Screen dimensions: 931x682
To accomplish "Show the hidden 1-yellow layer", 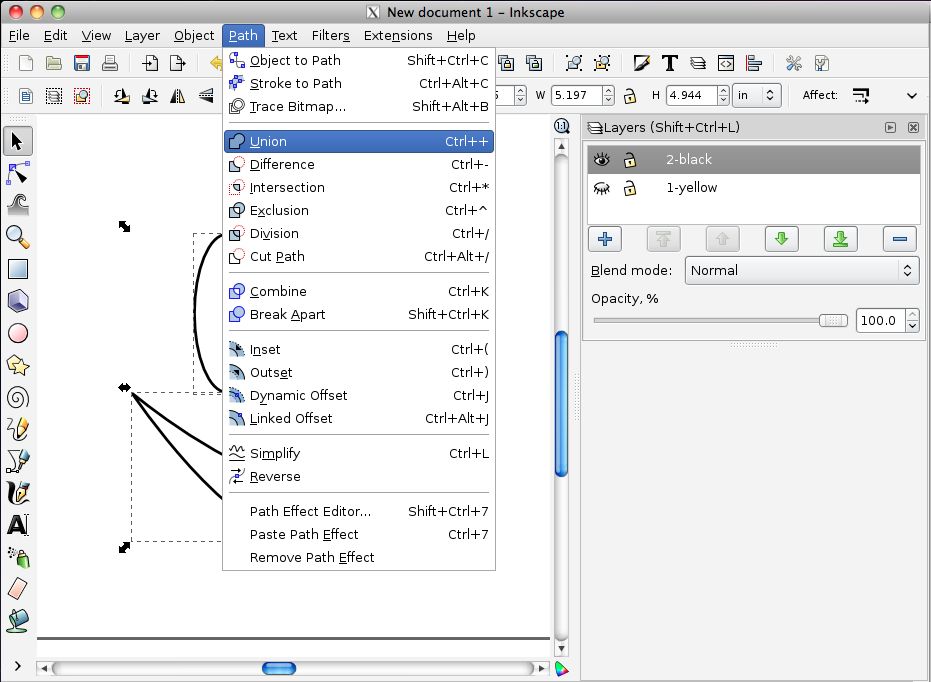I will [601, 188].
